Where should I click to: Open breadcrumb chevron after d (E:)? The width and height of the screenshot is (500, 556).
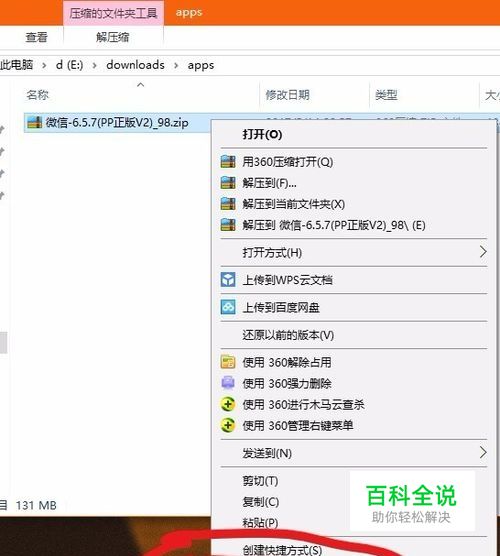click(94, 66)
